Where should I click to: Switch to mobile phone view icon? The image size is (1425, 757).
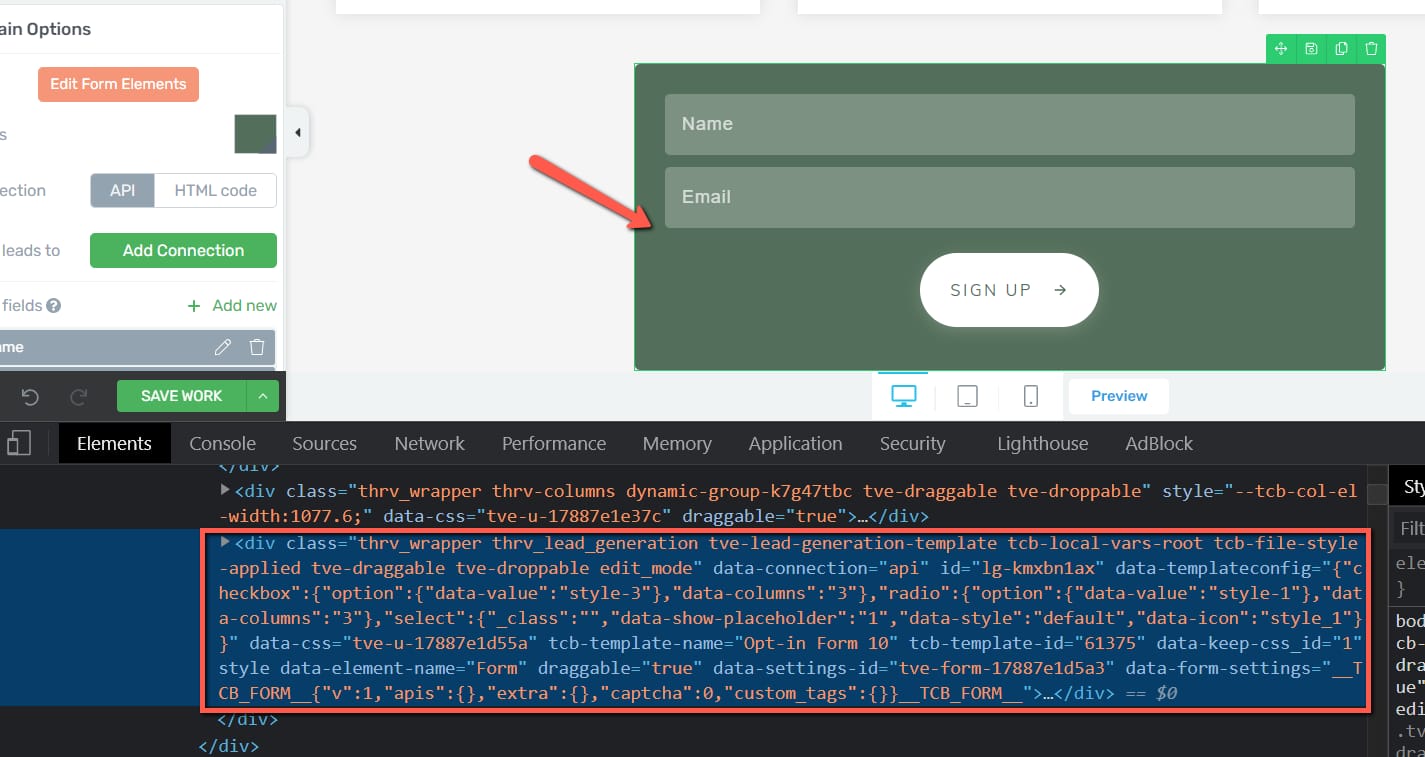1031,397
